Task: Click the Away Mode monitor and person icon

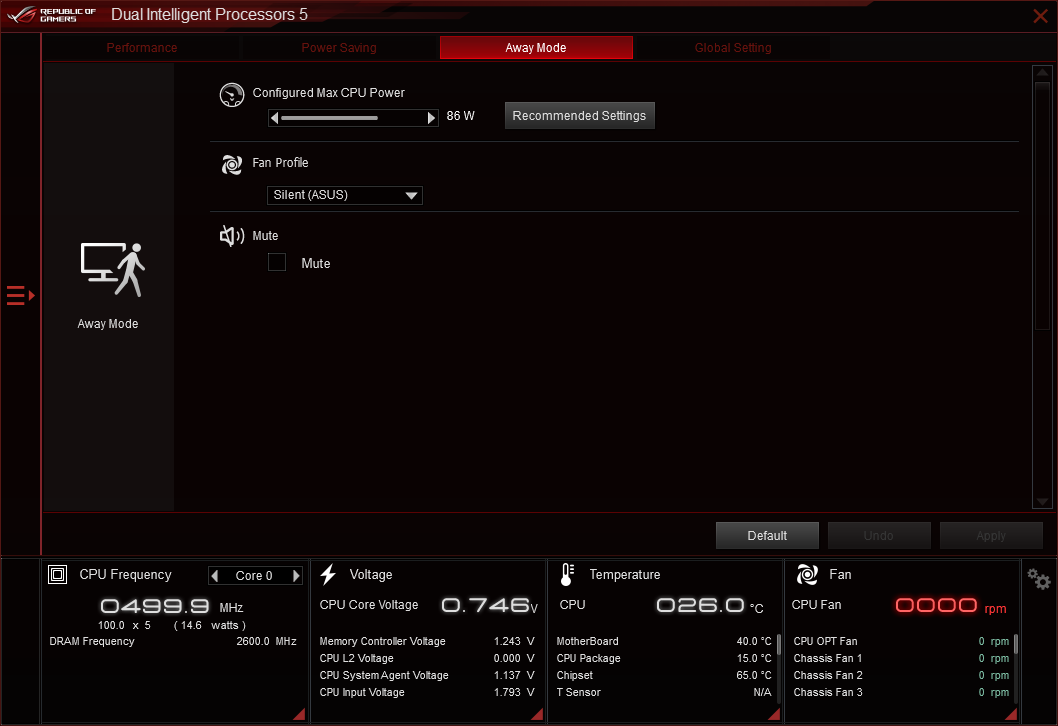Action: point(113,270)
